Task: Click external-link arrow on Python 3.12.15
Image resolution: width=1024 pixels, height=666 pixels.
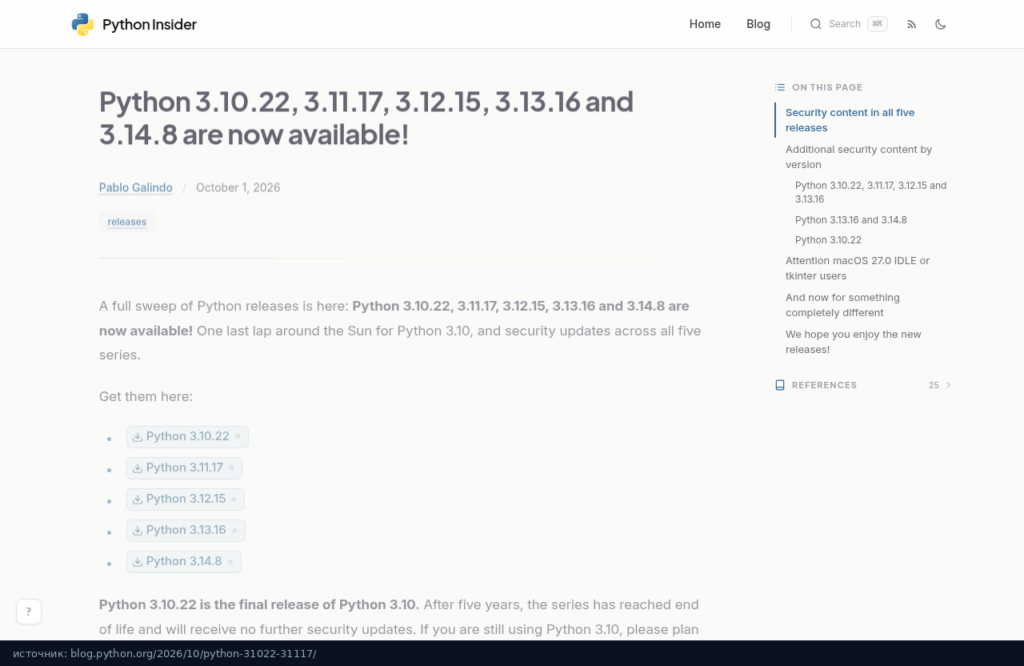Action: [x=234, y=500]
